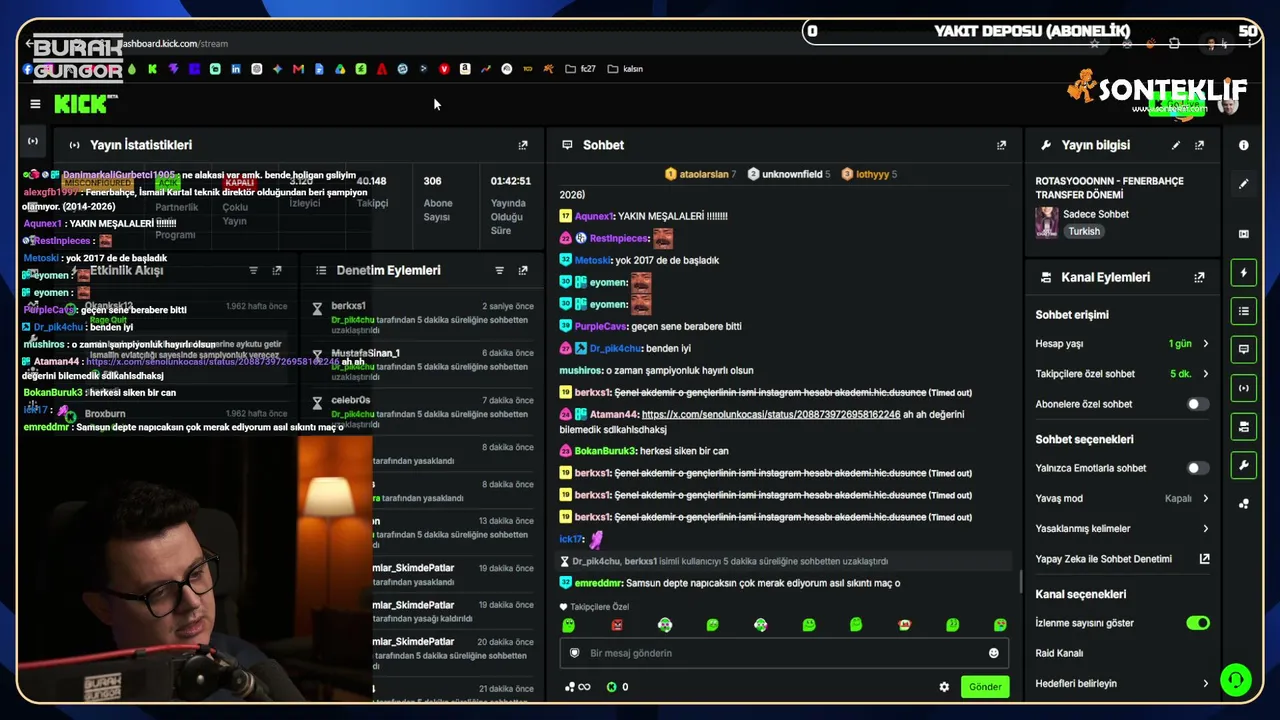Image resolution: width=1280 pixels, height=720 pixels.
Task: Click the unknownfield leaderboard entry
Action: point(789,174)
